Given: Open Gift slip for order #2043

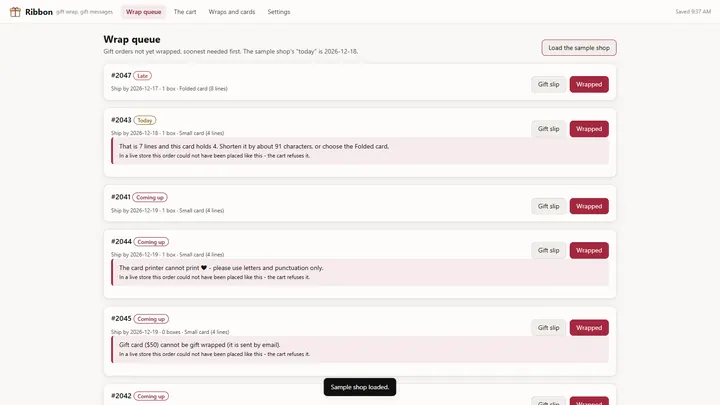Looking at the screenshot, I should [548, 129].
